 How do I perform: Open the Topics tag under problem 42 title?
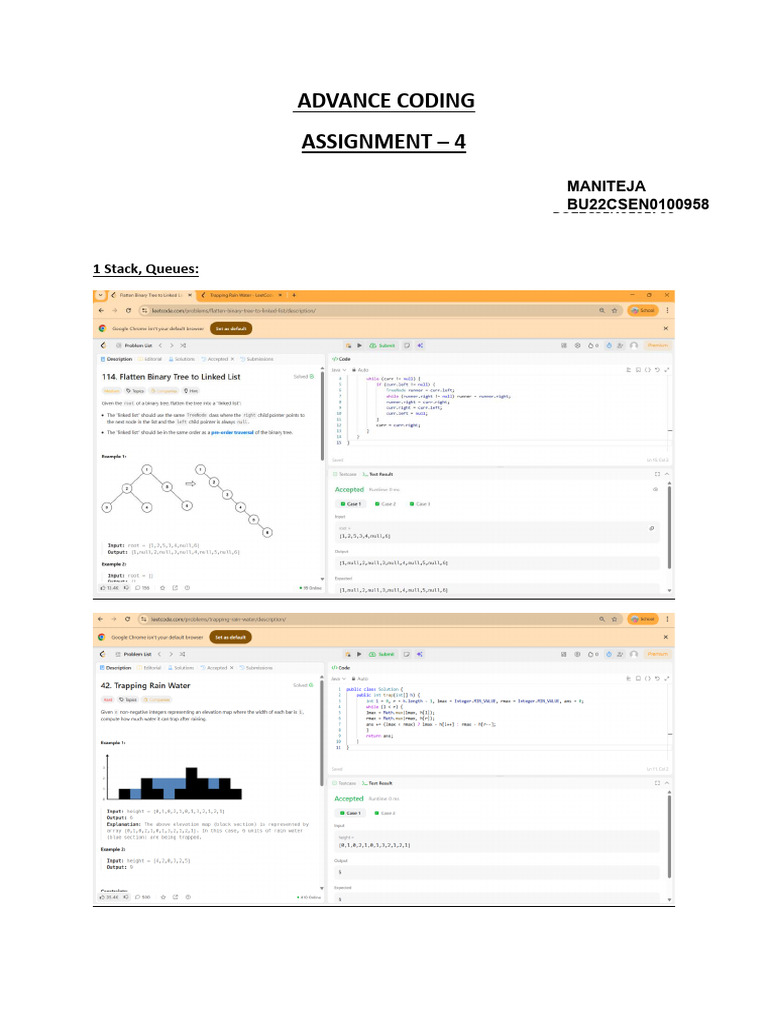[x=128, y=699]
